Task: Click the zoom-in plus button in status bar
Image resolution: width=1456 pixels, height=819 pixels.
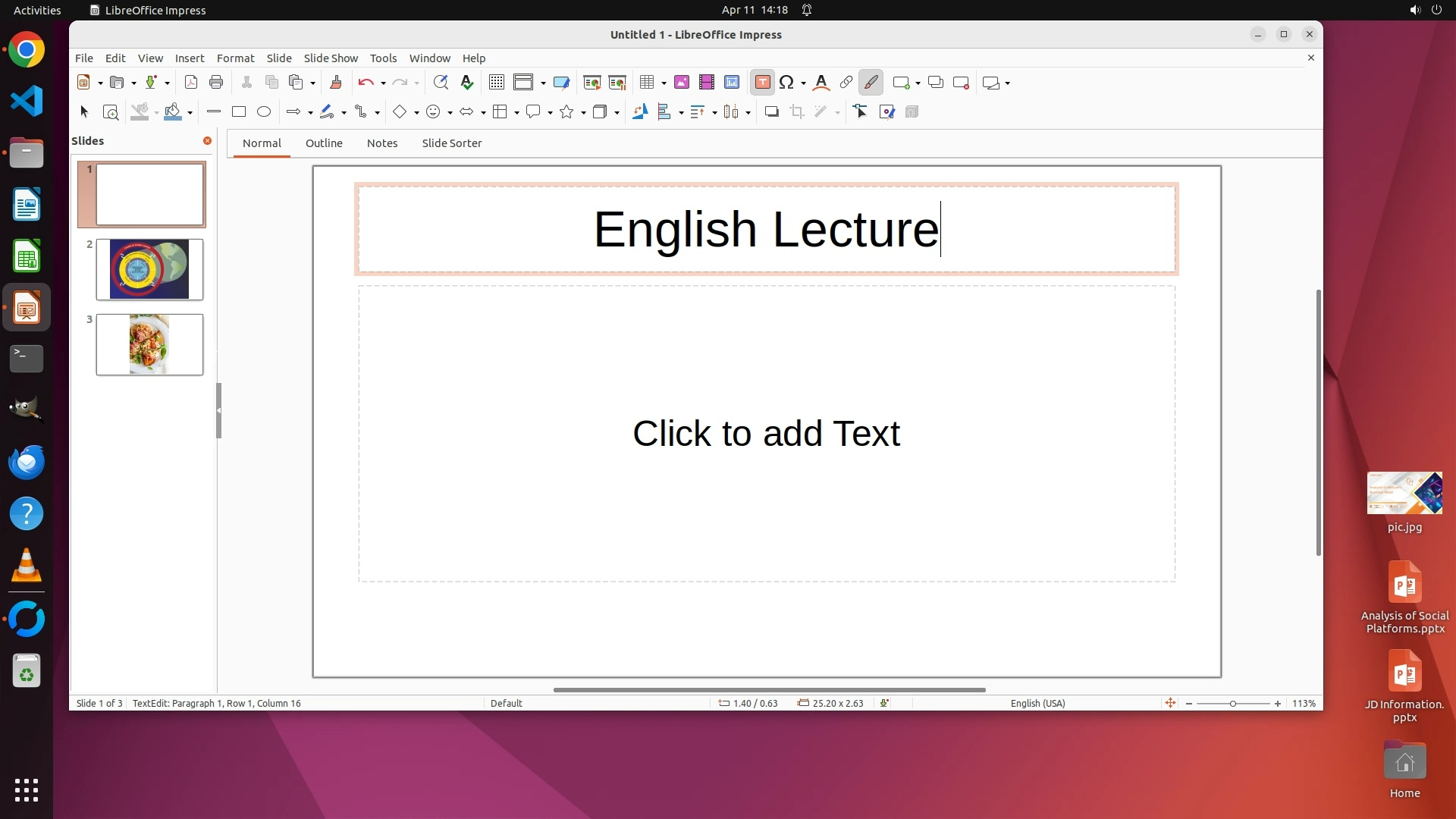Action: [1278, 704]
